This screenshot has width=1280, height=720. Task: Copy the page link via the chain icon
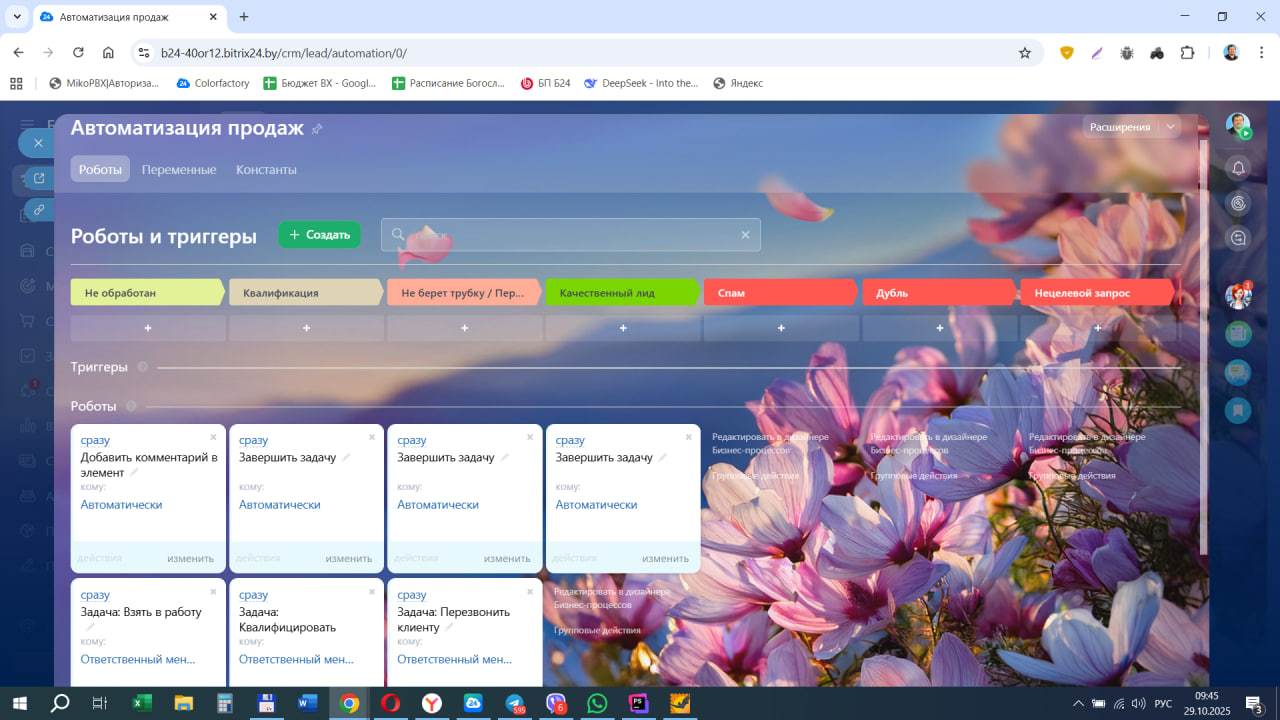[x=39, y=210]
